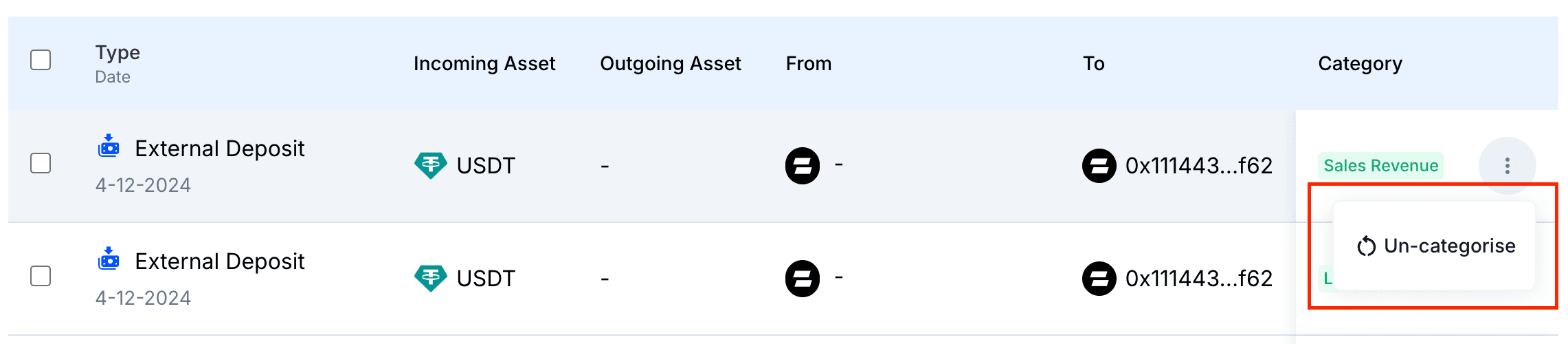Click the To address icon in second row
This screenshot has height=344, width=1568.
coord(1099,278)
